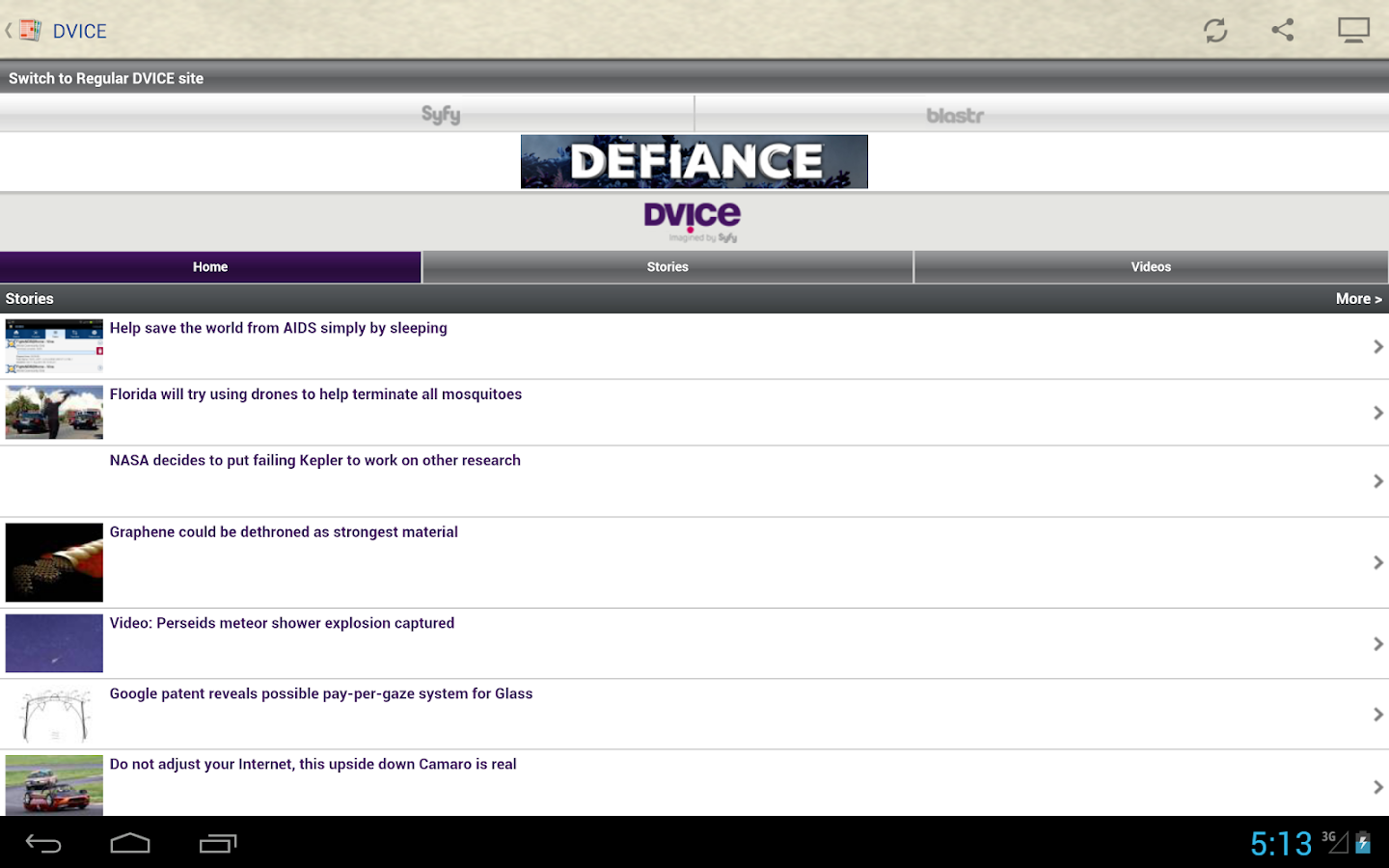Tap the Android back navigation button
The width and height of the screenshot is (1389, 868).
[43, 844]
